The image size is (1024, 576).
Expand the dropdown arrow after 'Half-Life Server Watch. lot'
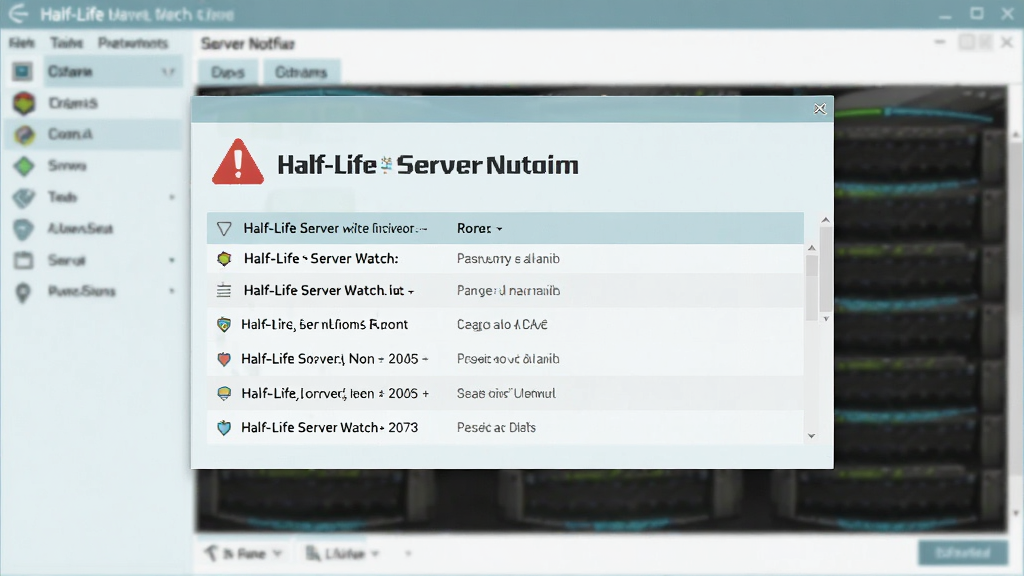pyautogui.click(x=411, y=292)
